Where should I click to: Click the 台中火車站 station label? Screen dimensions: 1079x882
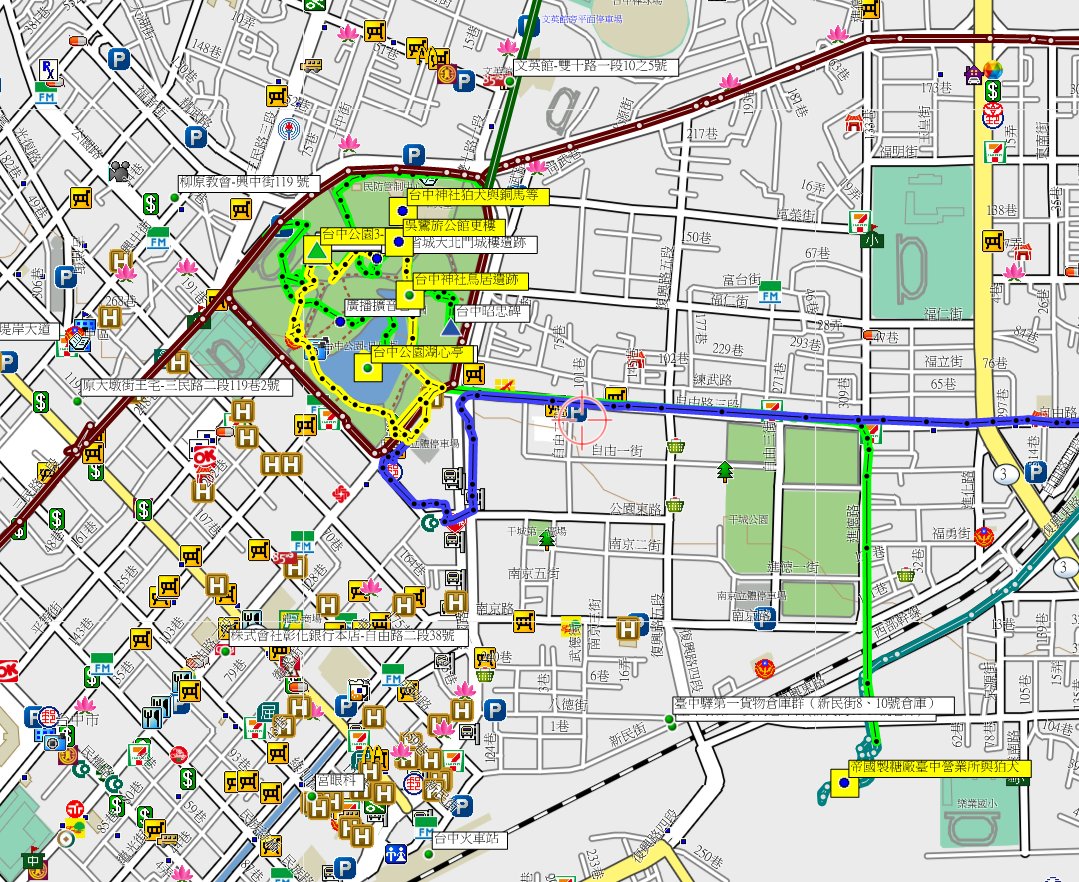[472, 839]
